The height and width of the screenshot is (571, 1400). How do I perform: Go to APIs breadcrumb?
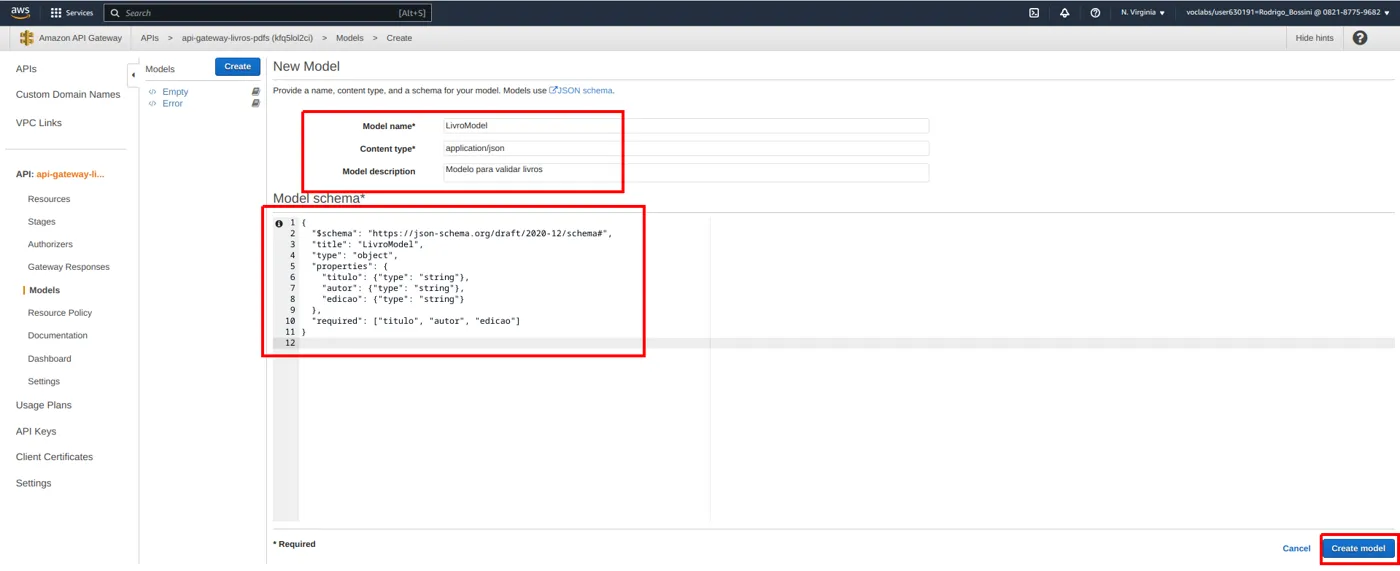(x=149, y=38)
